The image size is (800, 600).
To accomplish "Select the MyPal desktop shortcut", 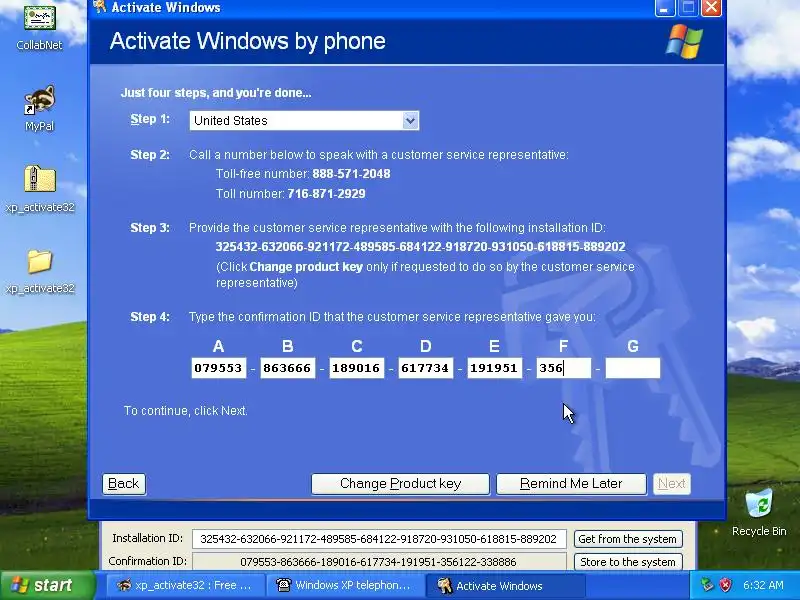I will [x=39, y=108].
